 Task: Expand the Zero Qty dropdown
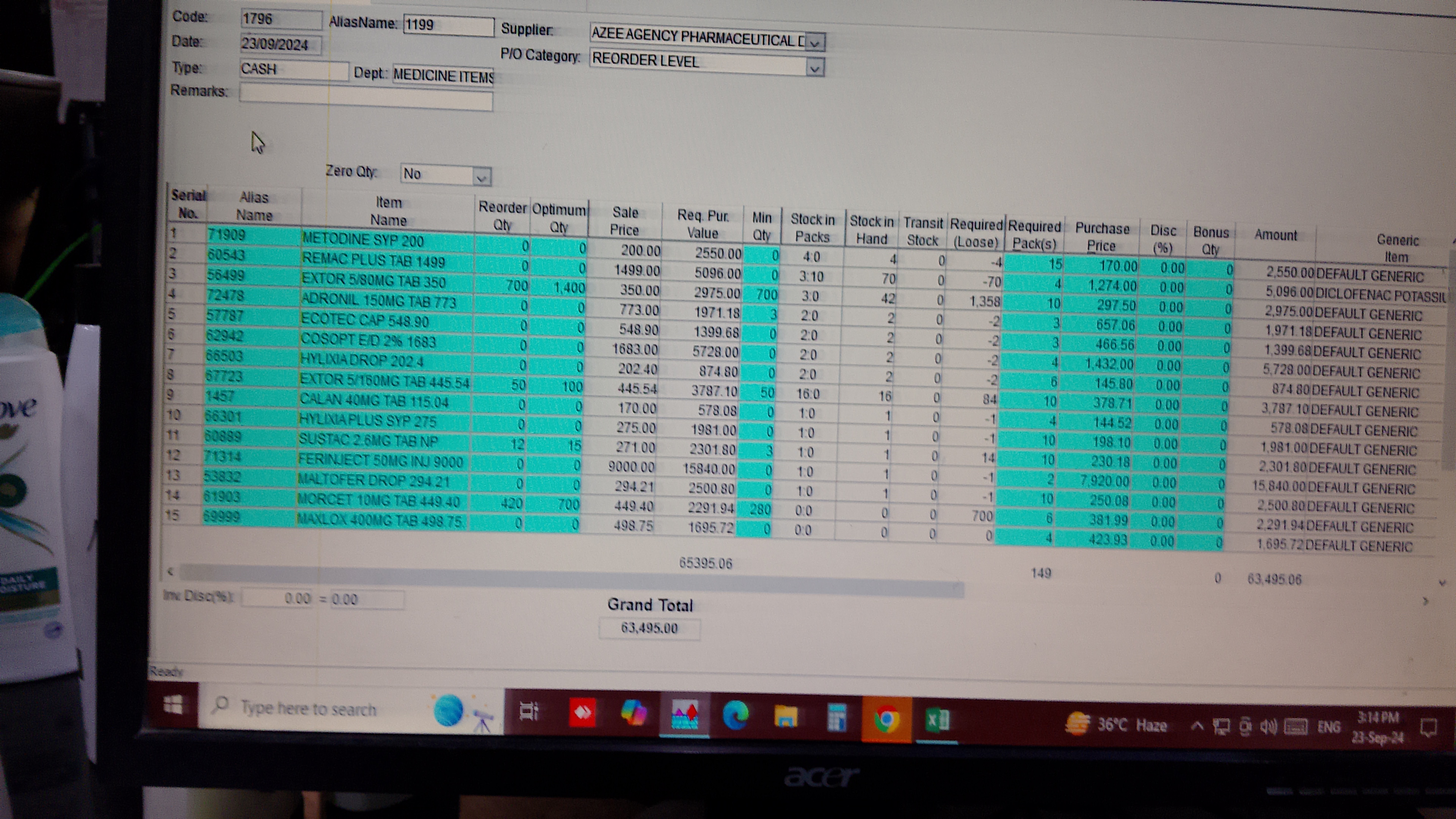click(481, 177)
